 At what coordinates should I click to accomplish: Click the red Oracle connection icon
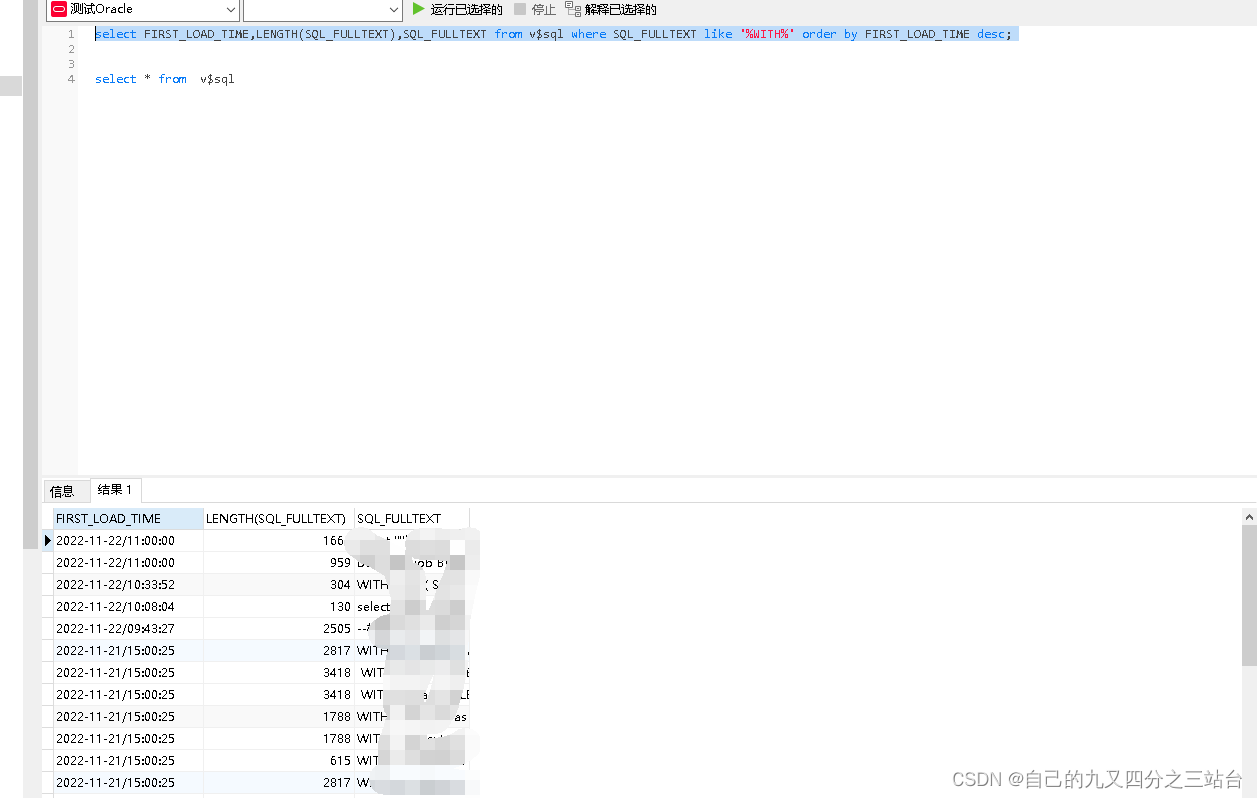(x=59, y=9)
